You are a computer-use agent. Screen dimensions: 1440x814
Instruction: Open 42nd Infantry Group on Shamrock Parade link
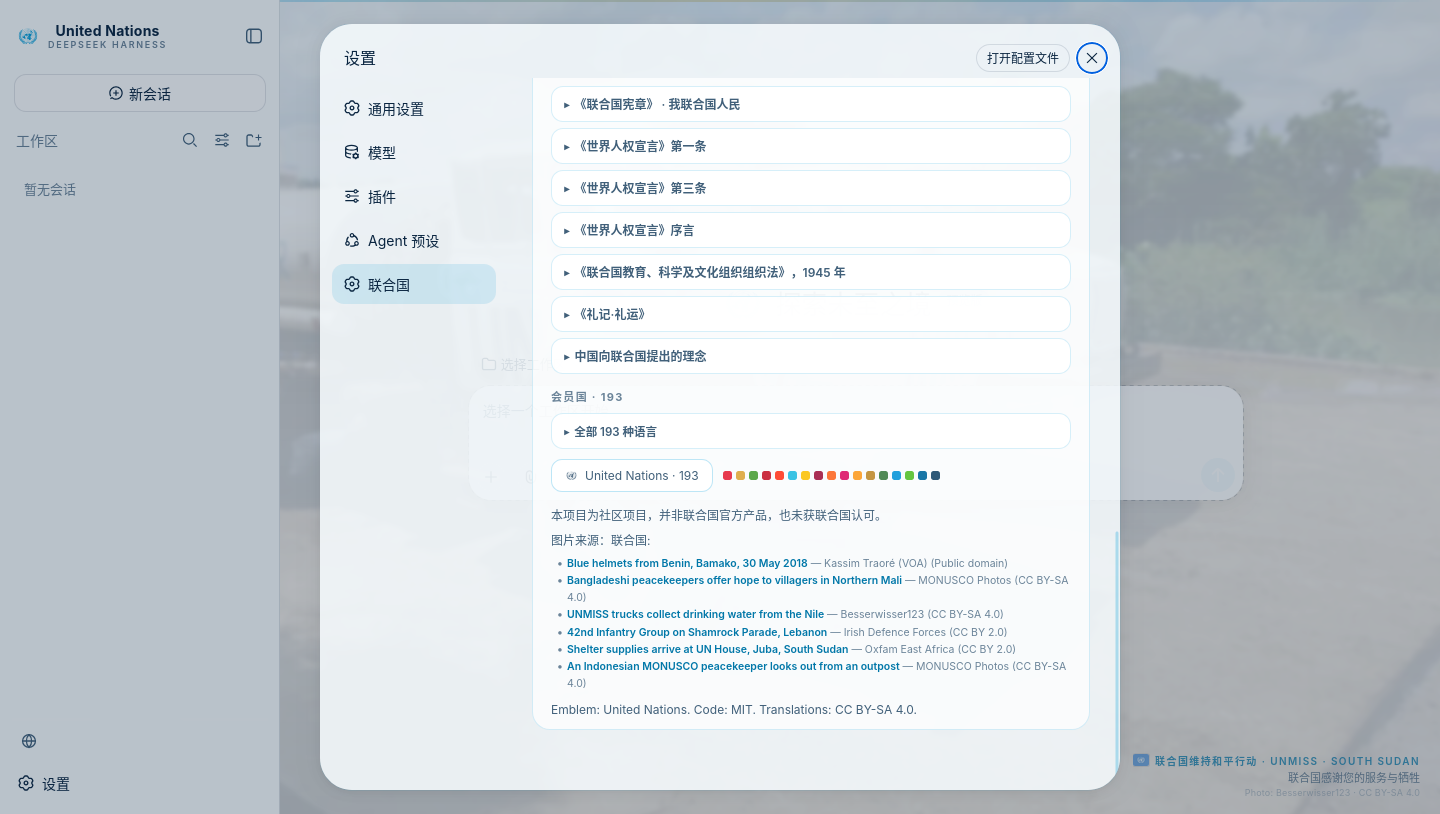pos(697,632)
